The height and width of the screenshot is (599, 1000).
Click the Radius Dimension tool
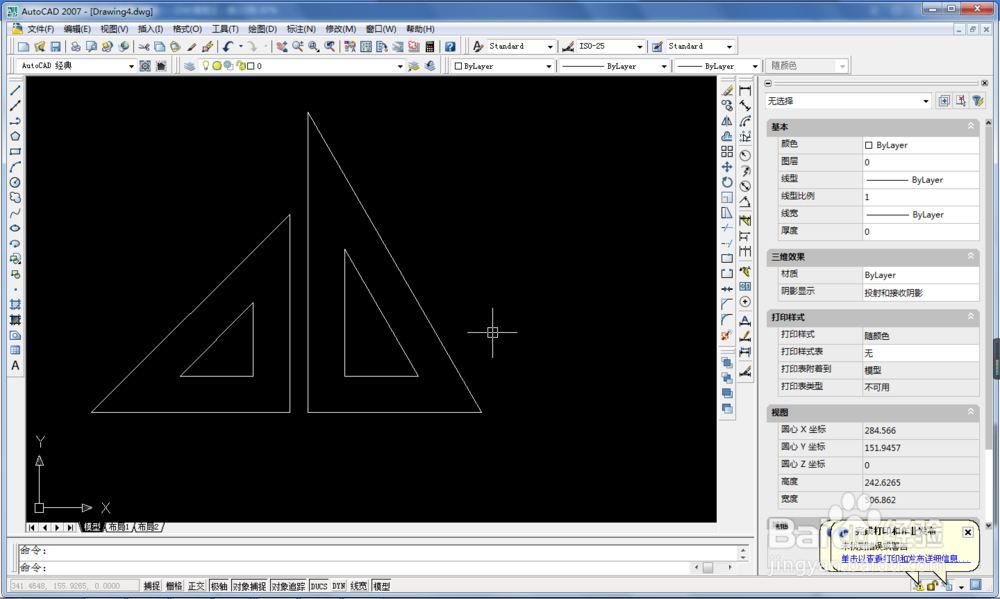745,156
